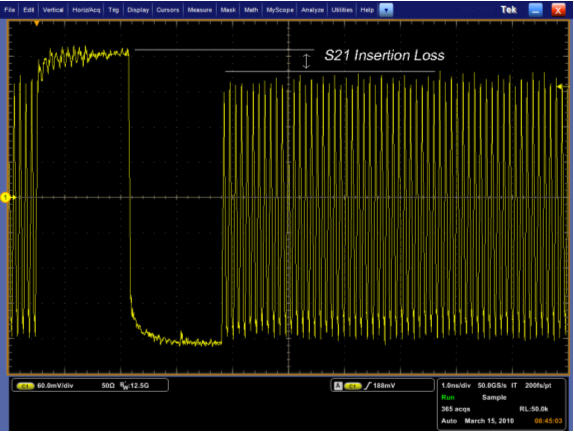Click the 1.0ns/div timebase readout

[x=456, y=386]
